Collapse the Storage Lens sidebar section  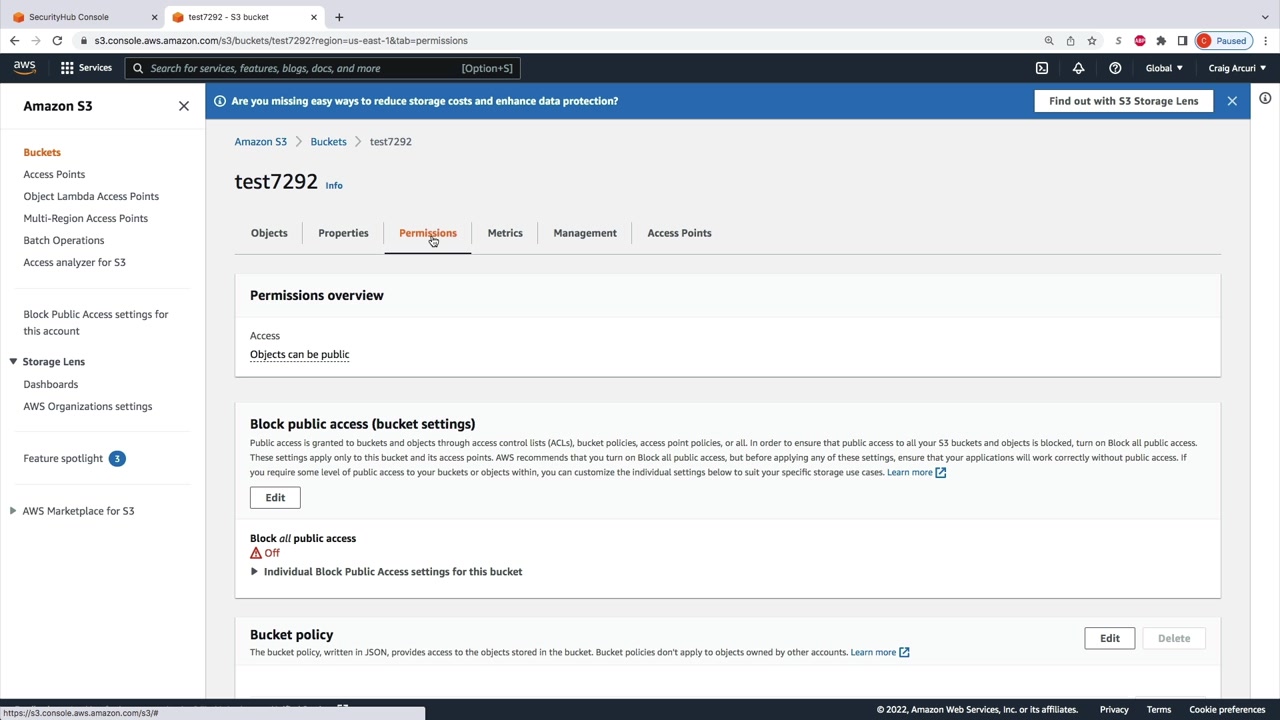13,362
